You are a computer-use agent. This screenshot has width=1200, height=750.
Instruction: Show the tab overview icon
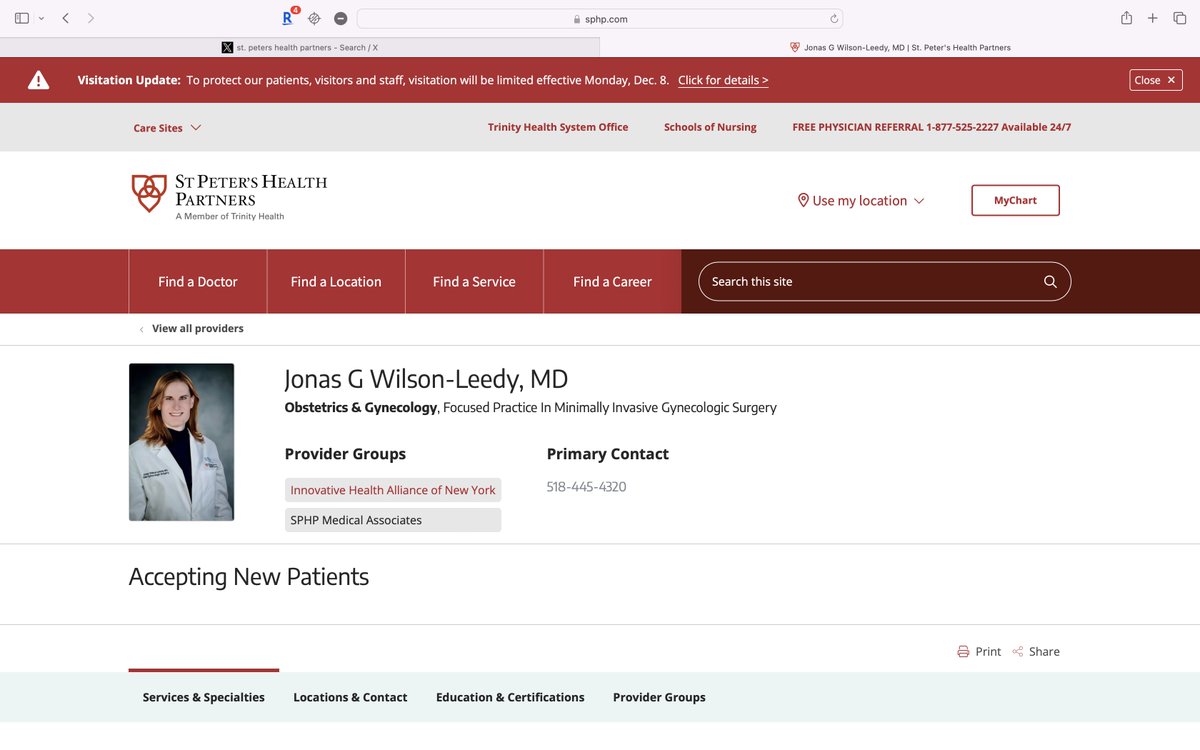[x=1179, y=18]
